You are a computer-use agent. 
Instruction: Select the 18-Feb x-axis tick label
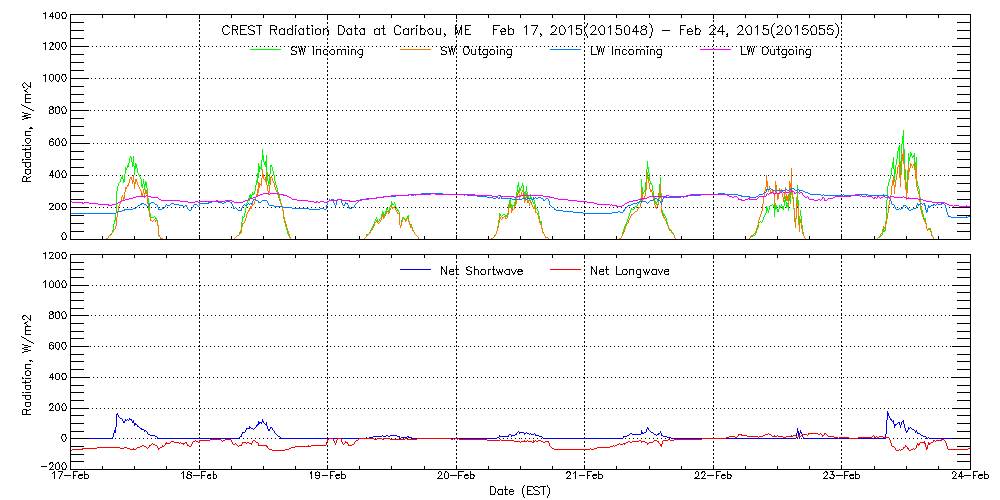200,478
